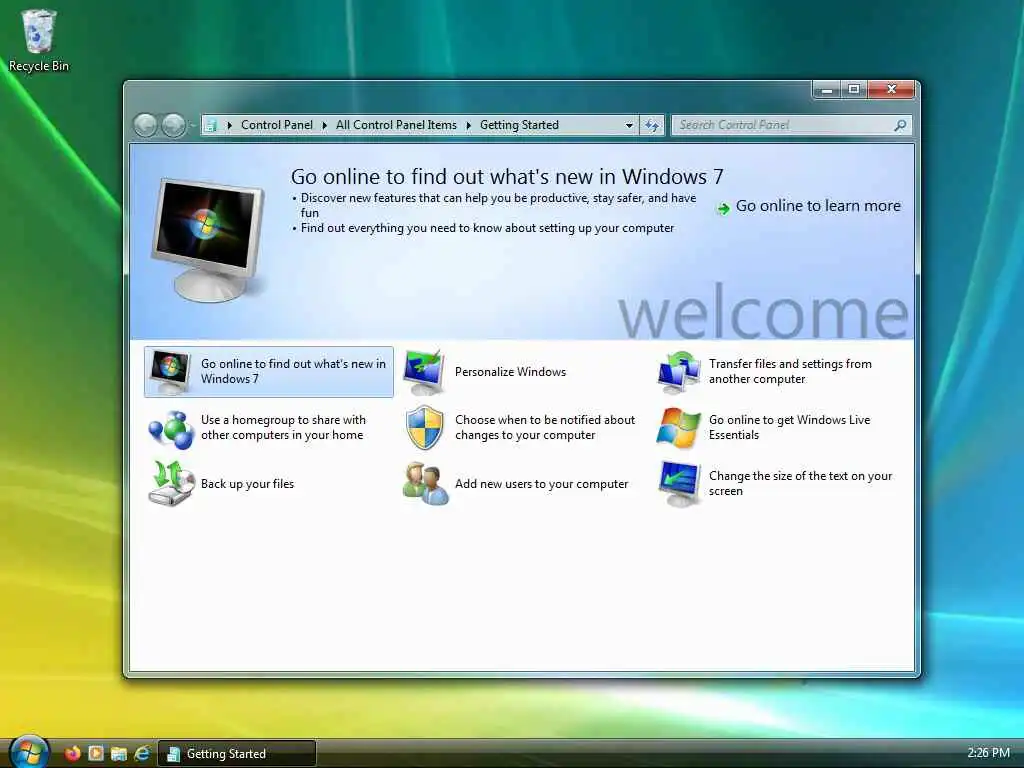The width and height of the screenshot is (1024, 768).
Task: Click the Getting Started taskbar button
Action: 237,754
